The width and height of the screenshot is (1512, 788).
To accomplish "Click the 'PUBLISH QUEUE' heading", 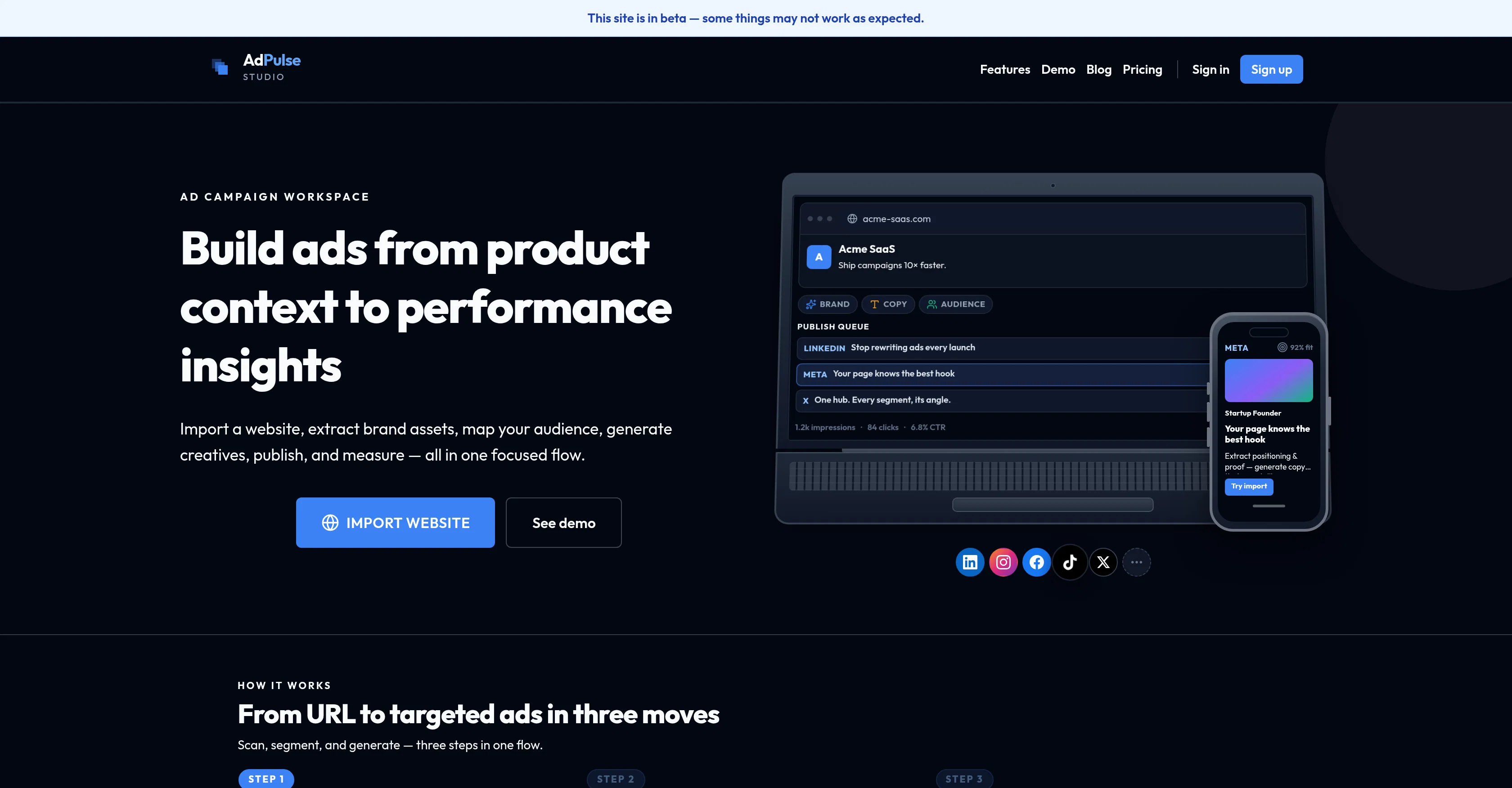I will tap(833, 326).
